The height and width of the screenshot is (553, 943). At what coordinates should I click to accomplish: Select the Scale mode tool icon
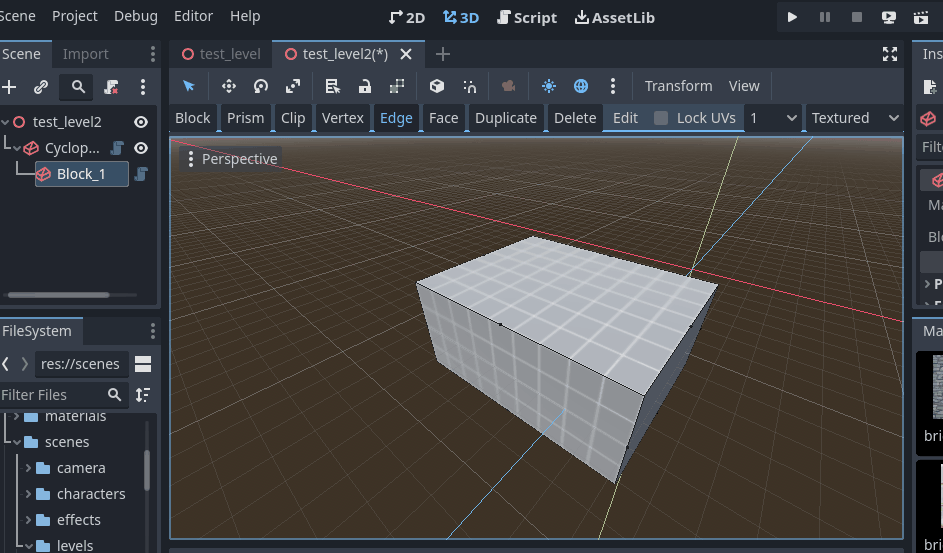point(293,87)
